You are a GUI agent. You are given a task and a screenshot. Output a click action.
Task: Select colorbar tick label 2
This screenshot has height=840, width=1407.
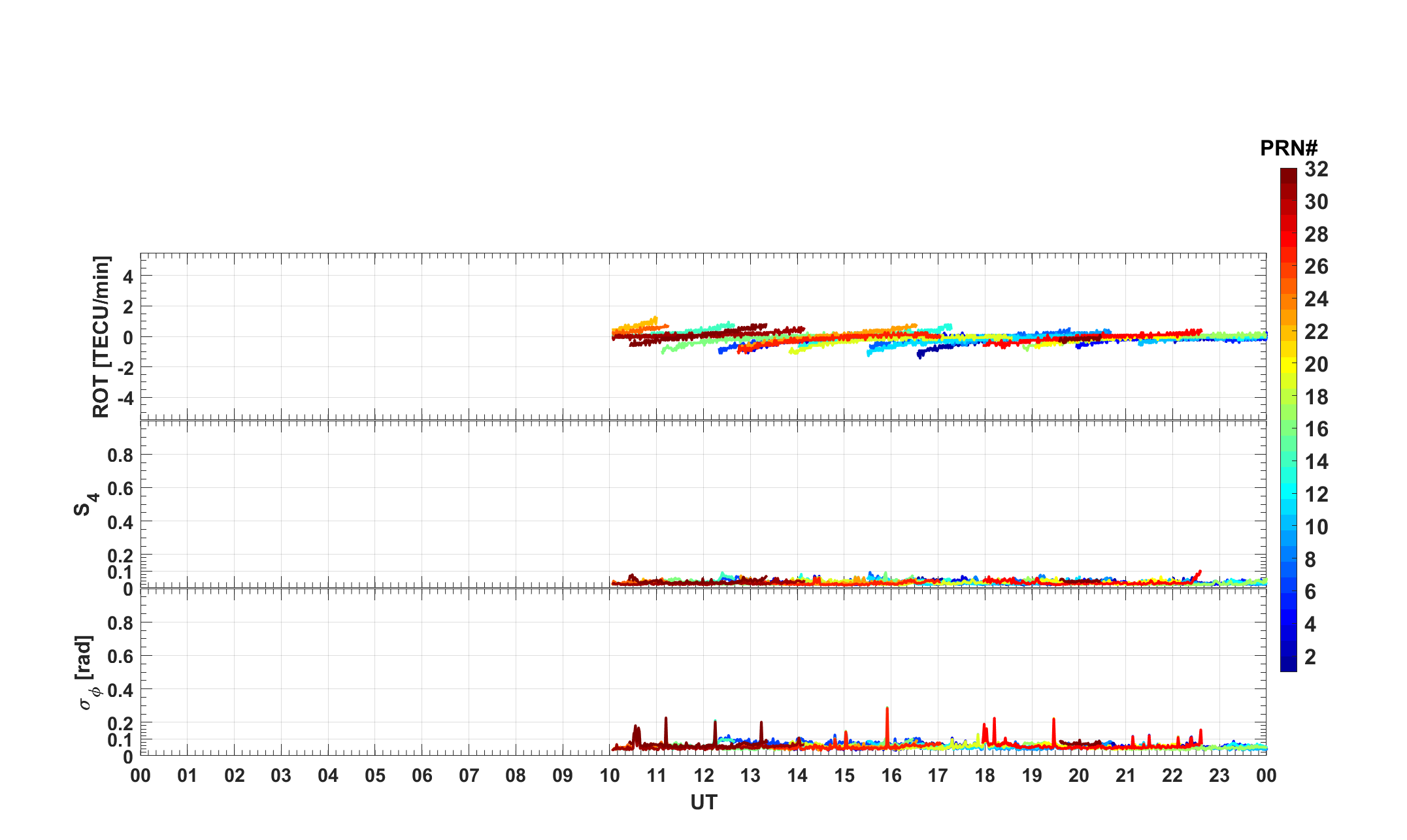pos(1310,657)
